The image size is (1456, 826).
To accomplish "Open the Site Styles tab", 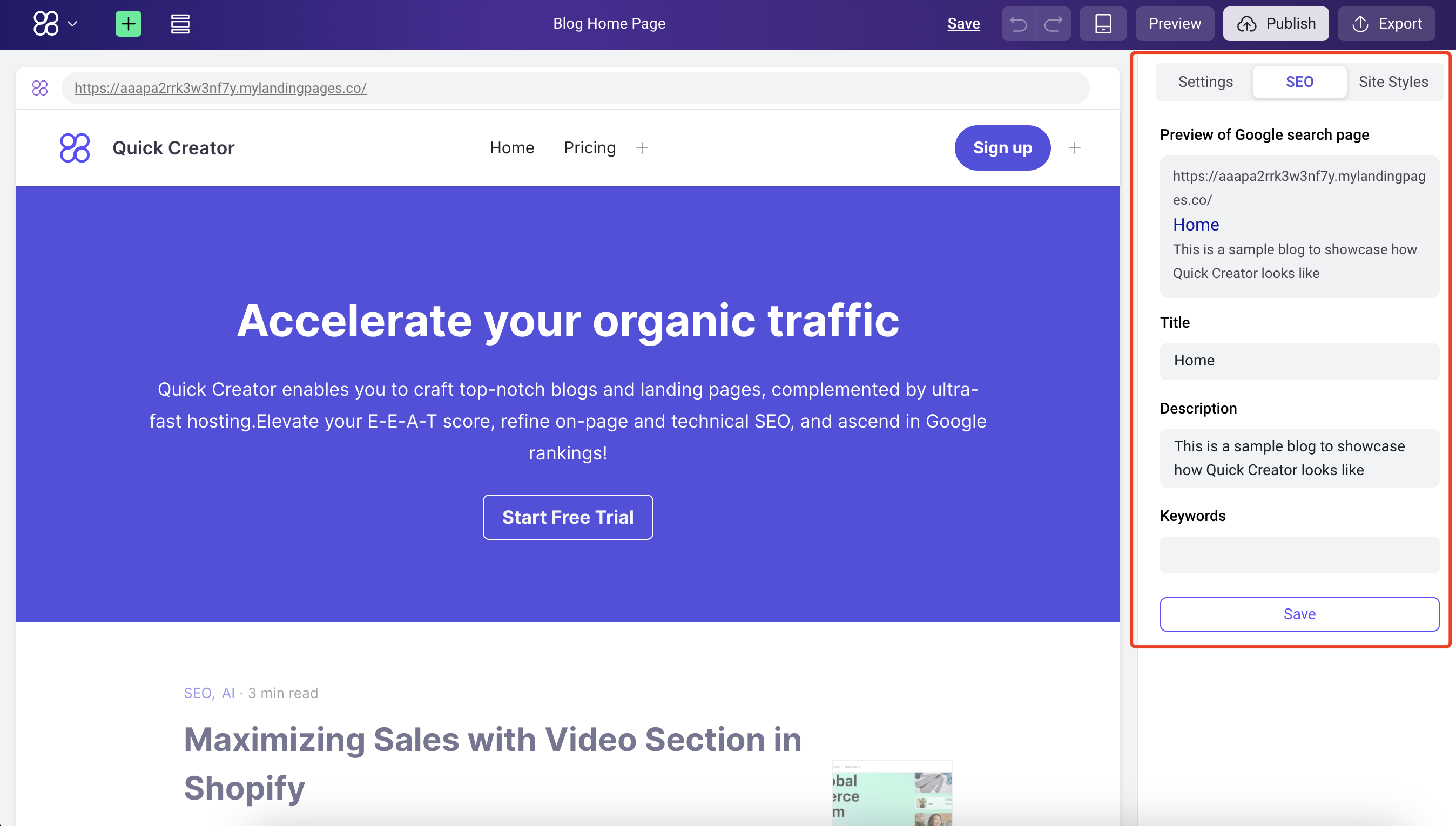I will (x=1393, y=82).
